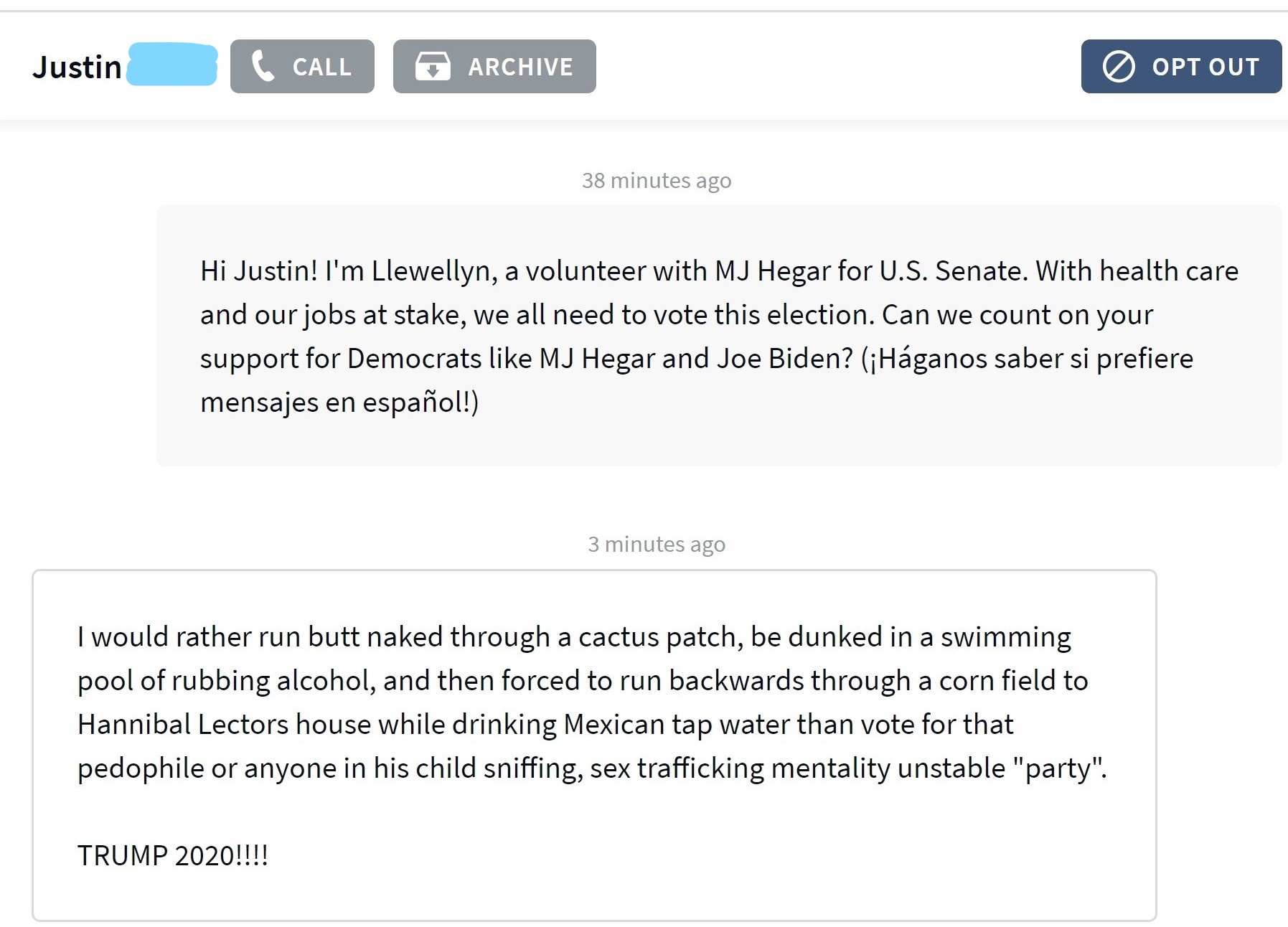Viewport: 1288px width, 927px height.
Task: Click the "Hannibal Lectors house" phrase
Action: coord(225,725)
